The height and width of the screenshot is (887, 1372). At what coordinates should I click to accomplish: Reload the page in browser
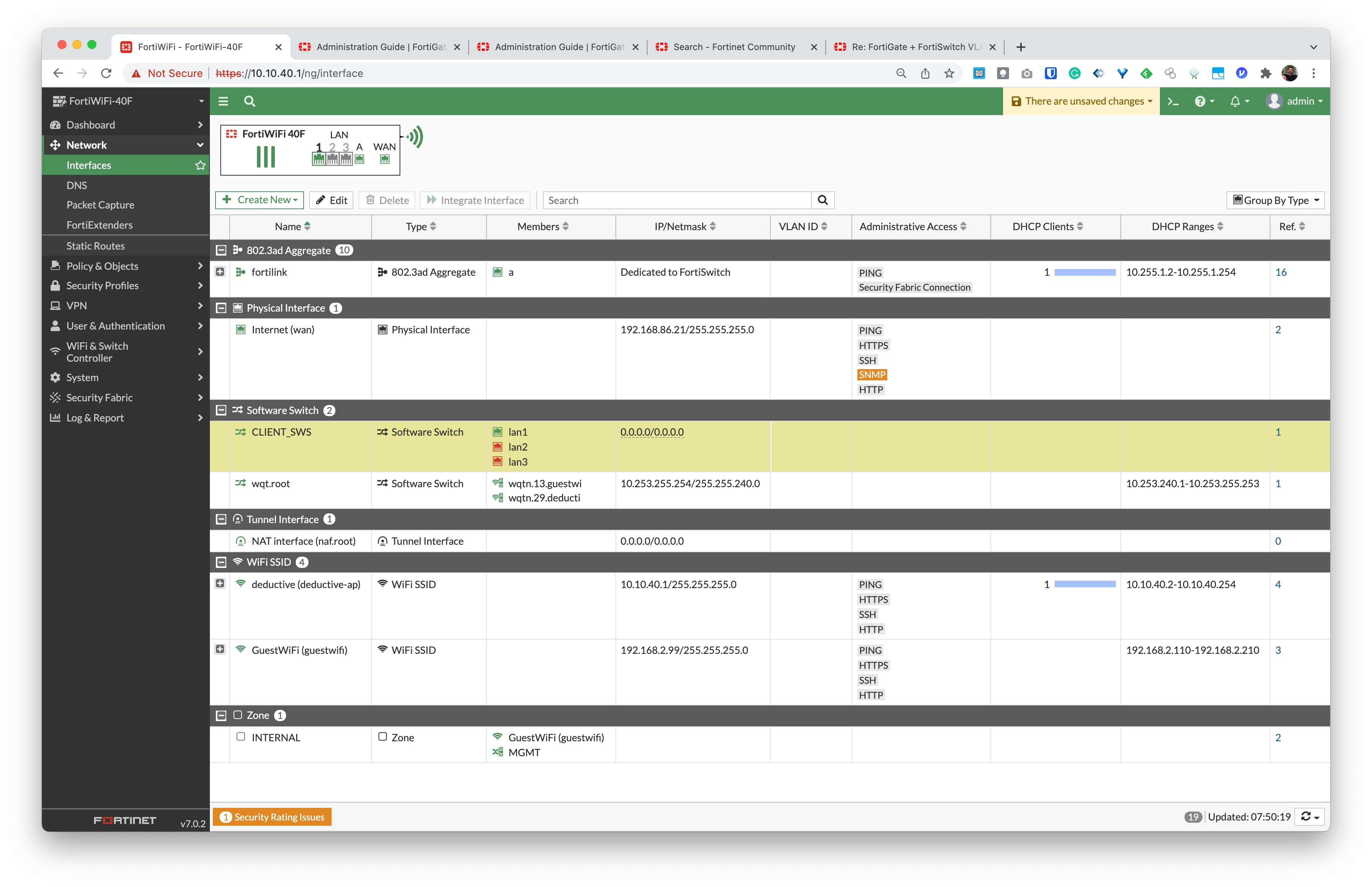pos(106,73)
